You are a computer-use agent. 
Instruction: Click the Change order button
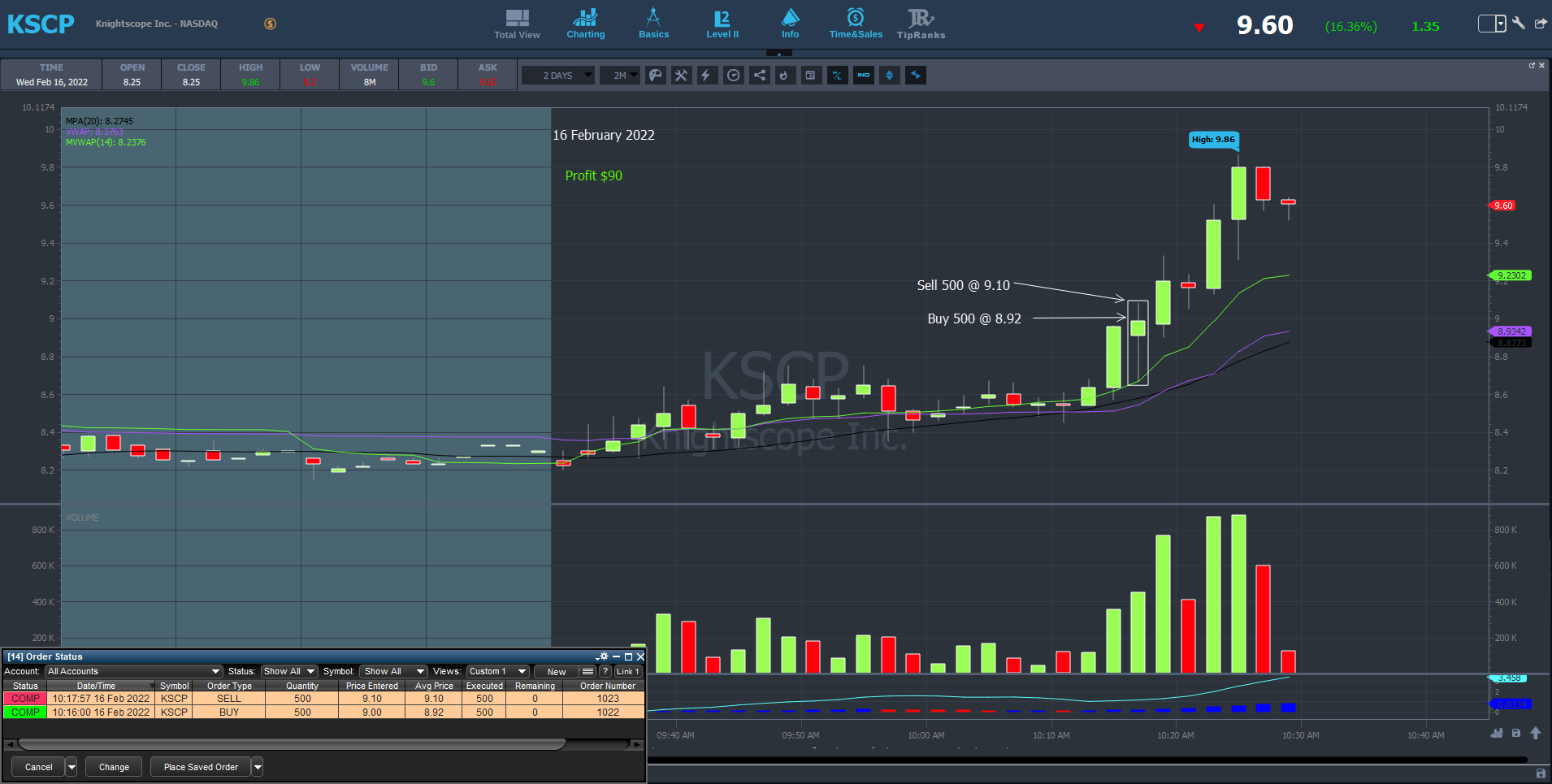click(x=114, y=767)
